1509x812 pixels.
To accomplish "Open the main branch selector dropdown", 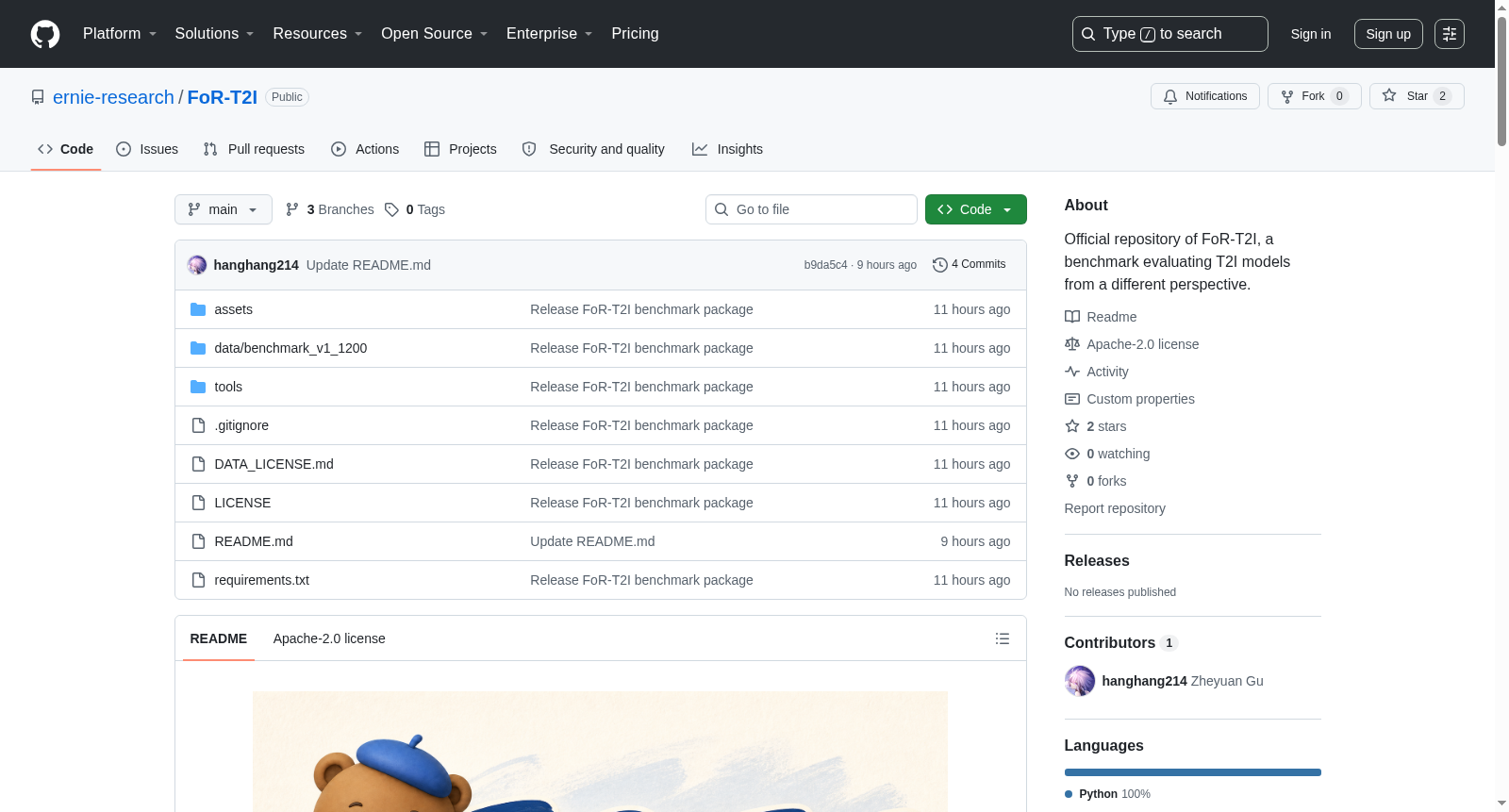I will [x=224, y=209].
